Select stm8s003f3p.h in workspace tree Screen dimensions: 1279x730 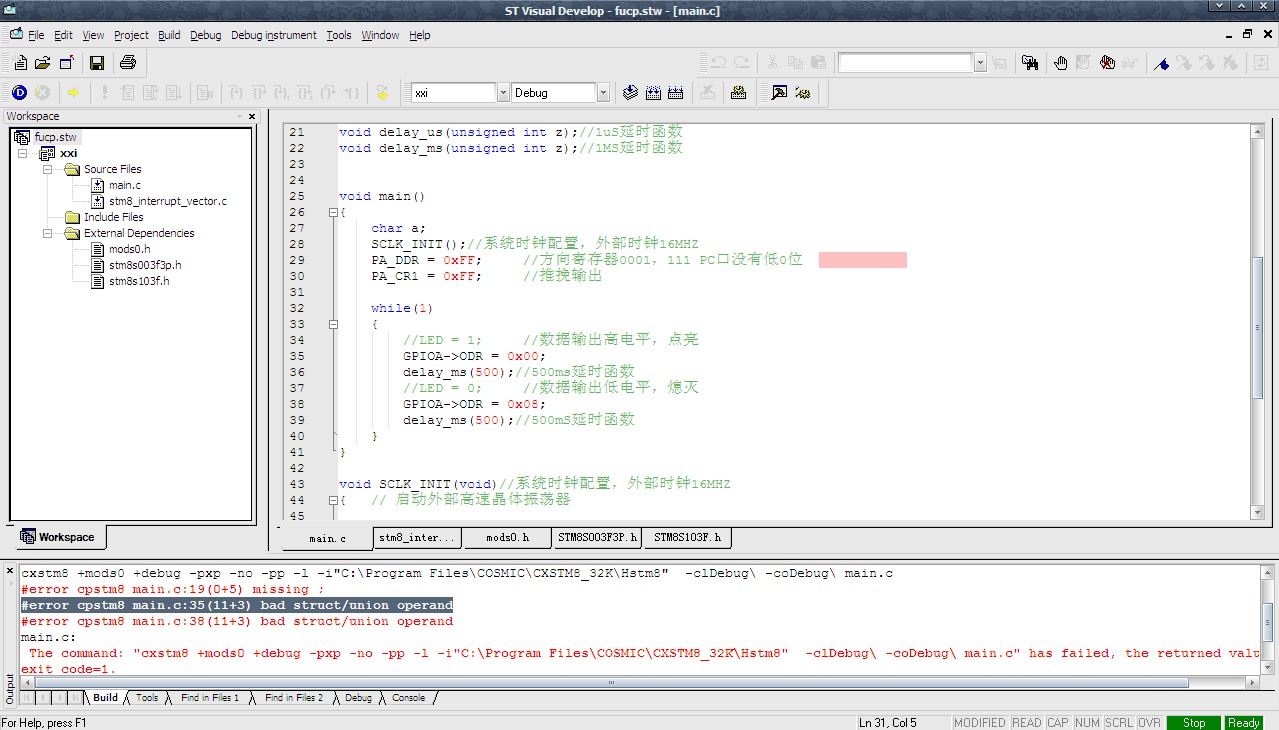tap(144, 265)
